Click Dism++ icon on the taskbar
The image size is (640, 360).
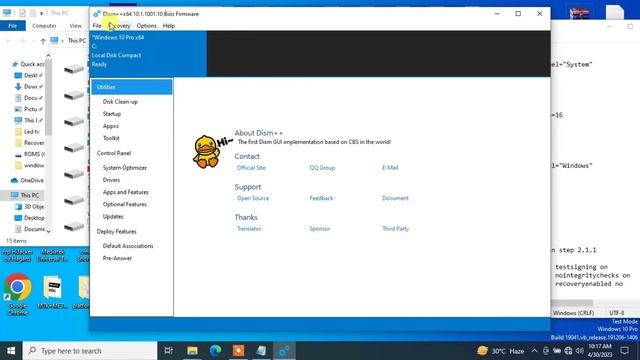pyautogui.click(x=284, y=351)
